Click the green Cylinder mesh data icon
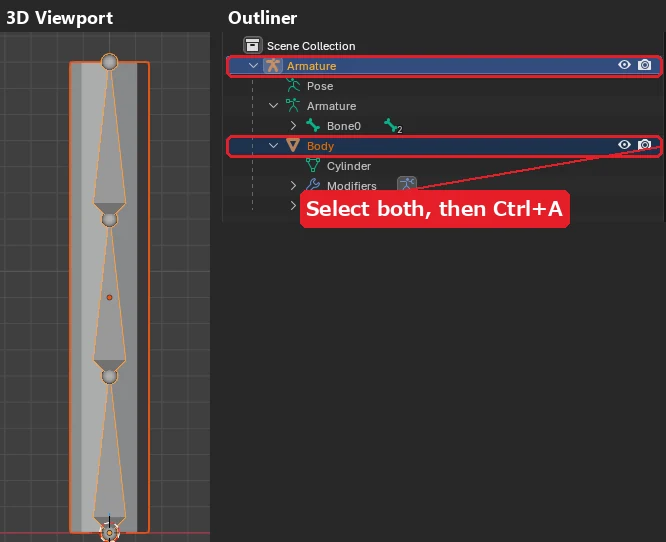This screenshot has width=666, height=542. 313,165
